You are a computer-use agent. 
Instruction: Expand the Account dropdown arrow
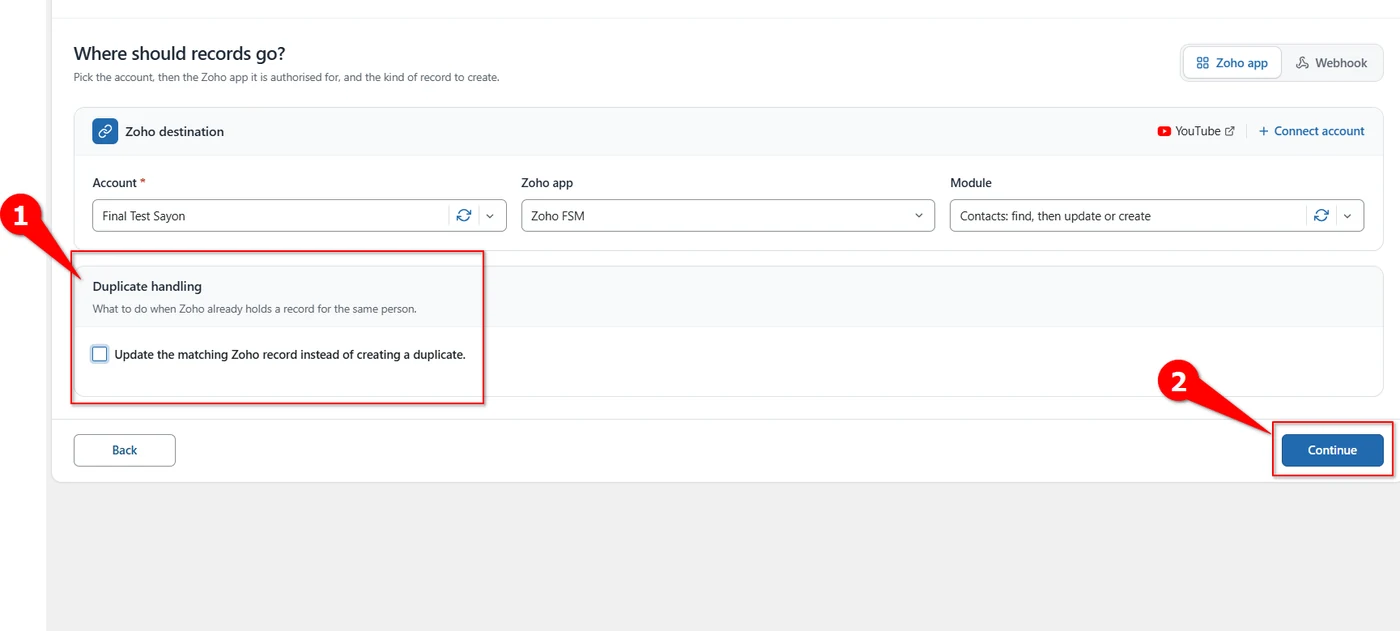(x=490, y=216)
